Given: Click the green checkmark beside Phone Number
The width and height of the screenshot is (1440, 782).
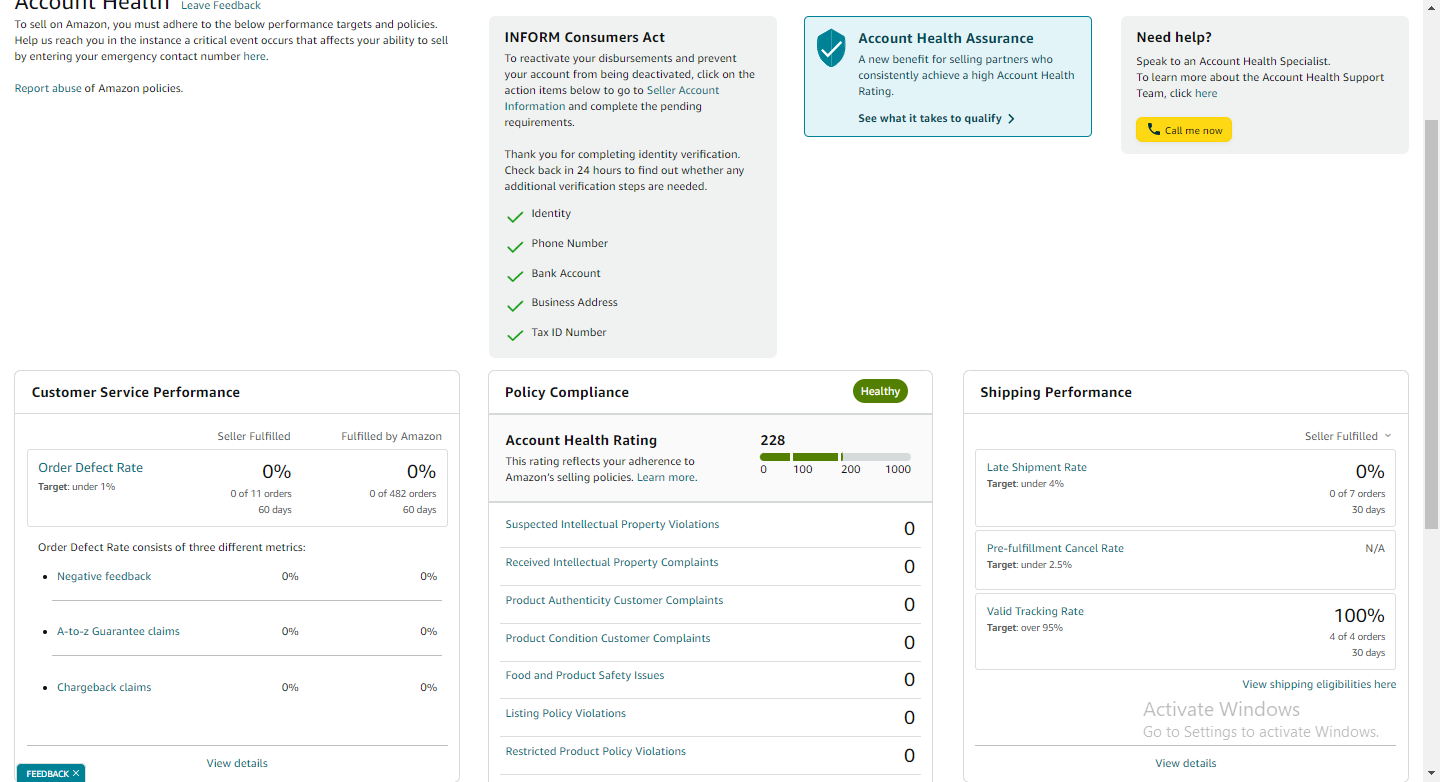Looking at the screenshot, I should (x=515, y=247).
